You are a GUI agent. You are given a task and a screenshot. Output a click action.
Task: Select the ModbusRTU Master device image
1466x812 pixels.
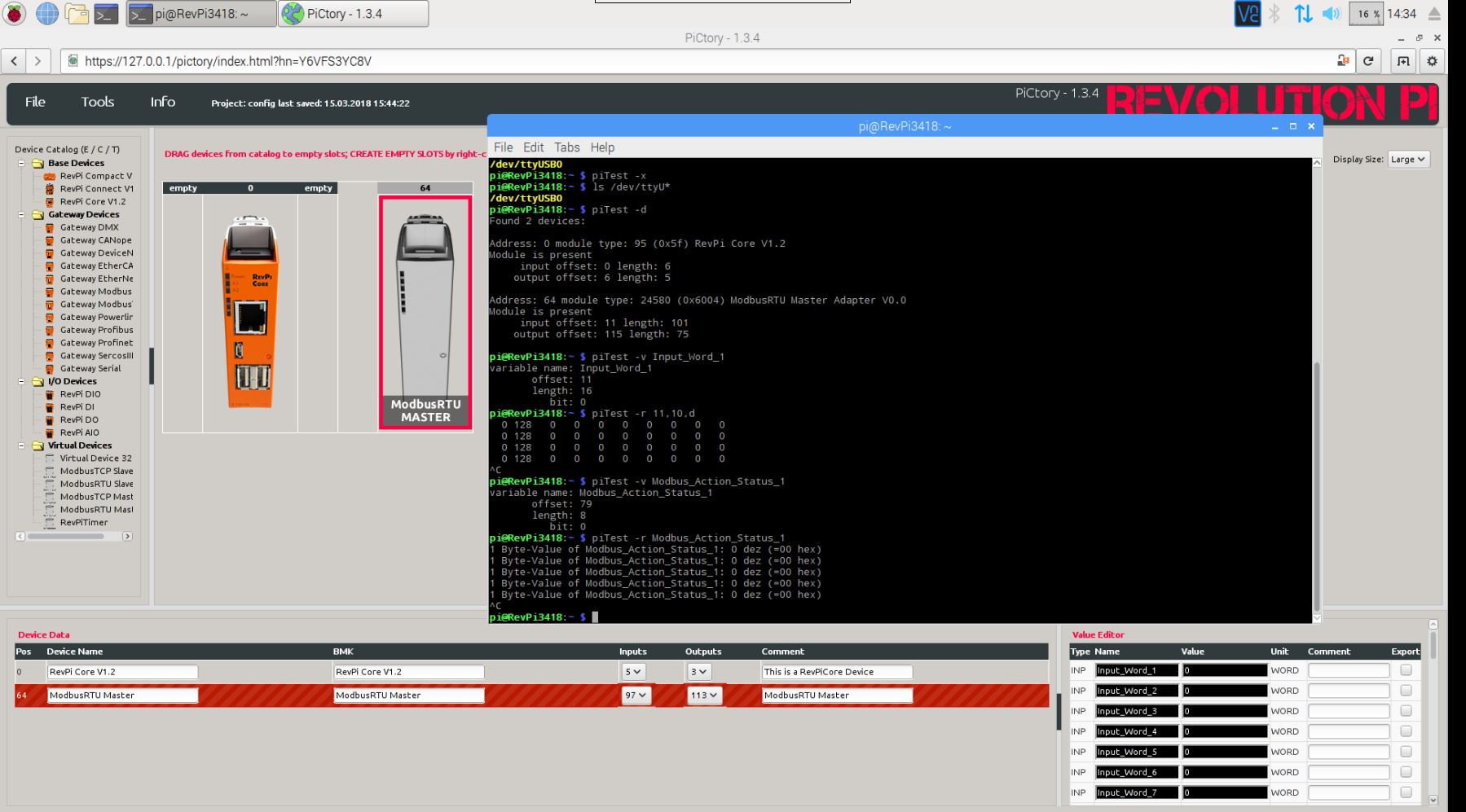click(x=425, y=313)
